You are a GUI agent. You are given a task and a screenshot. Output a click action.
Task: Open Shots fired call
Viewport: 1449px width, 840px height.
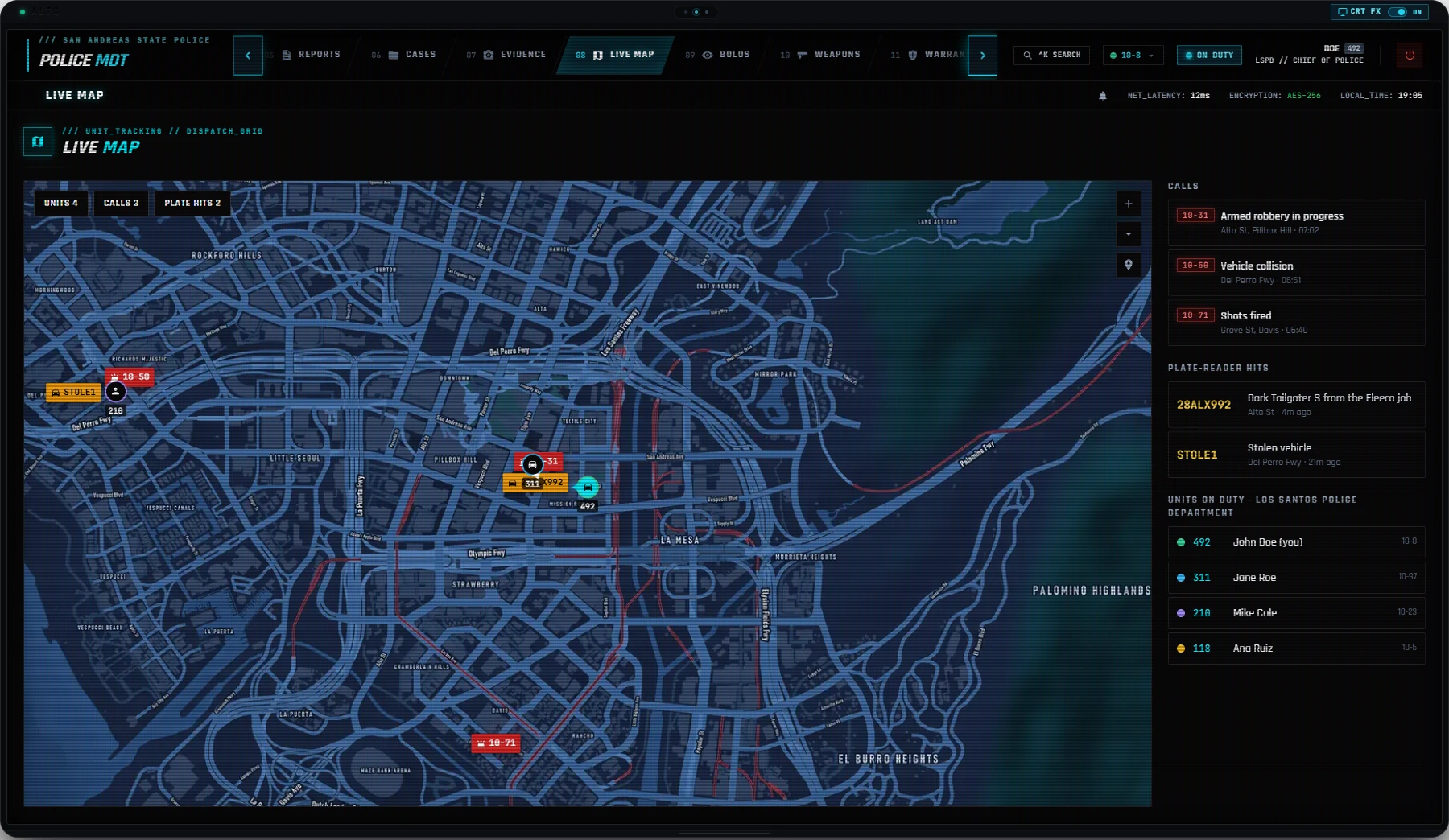[1296, 323]
